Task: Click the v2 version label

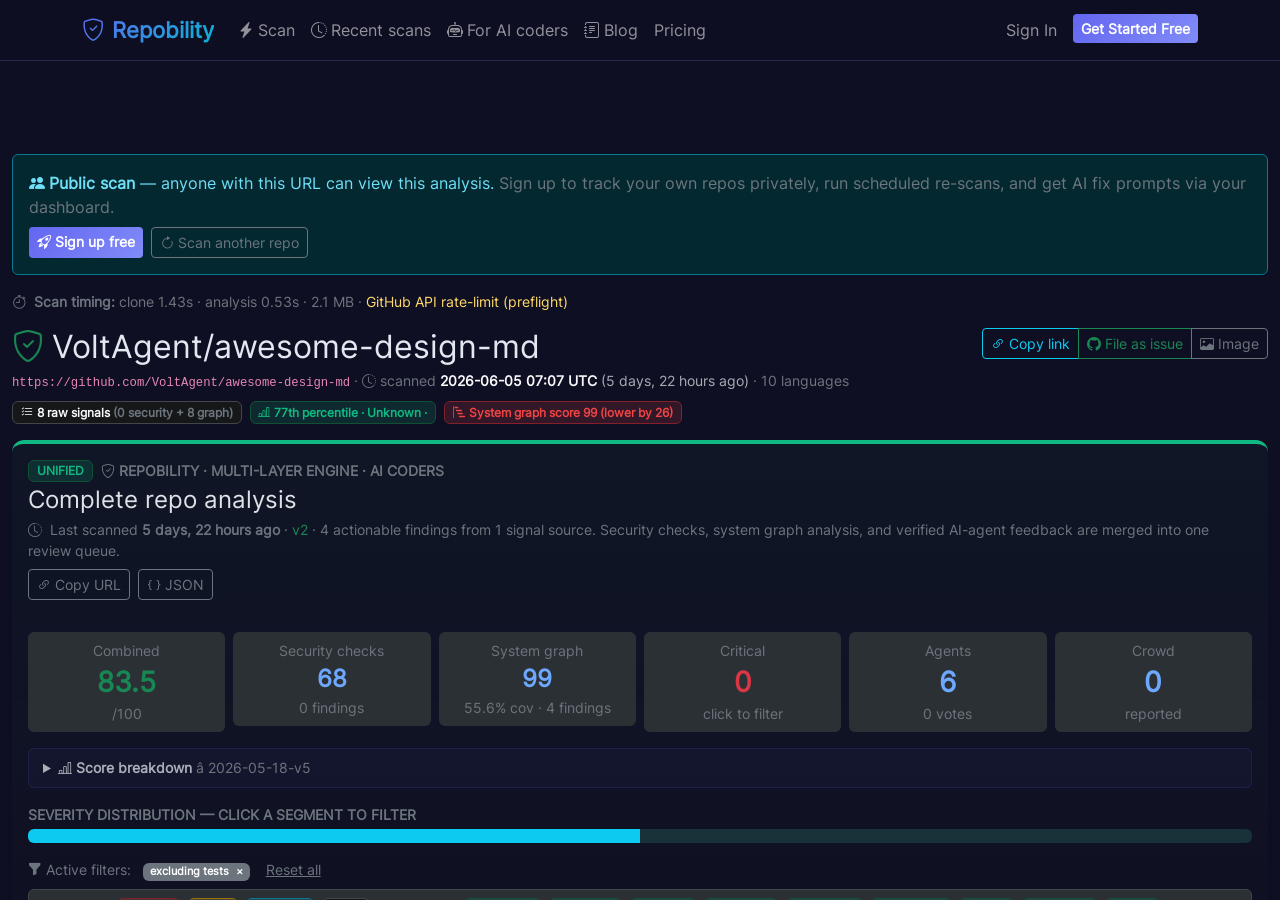Action: click(300, 530)
